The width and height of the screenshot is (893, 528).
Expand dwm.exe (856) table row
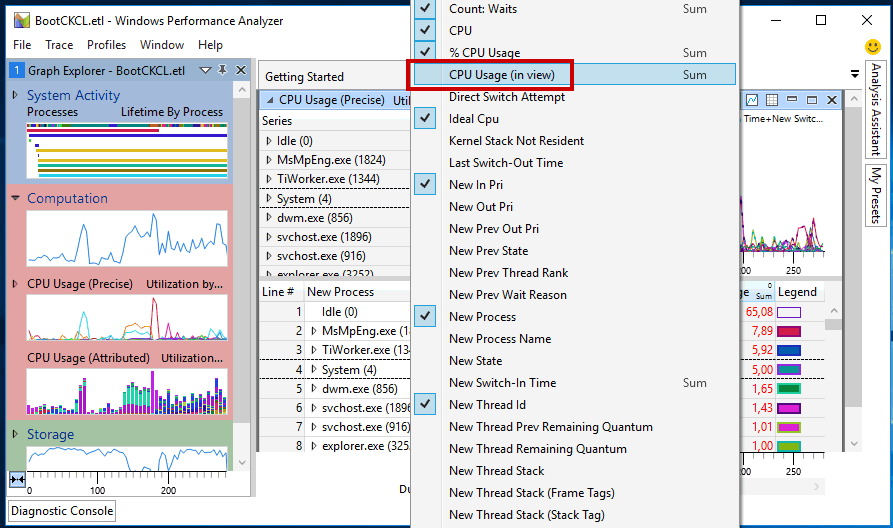[x=314, y=389]
